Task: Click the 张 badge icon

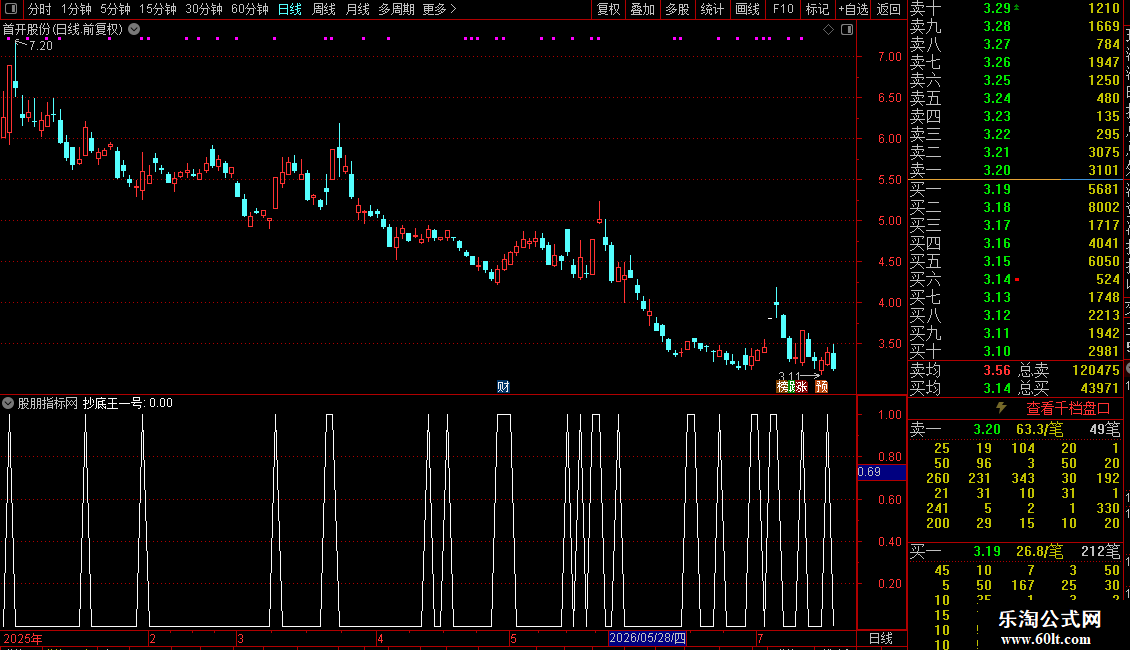Action: pos(801,387)
